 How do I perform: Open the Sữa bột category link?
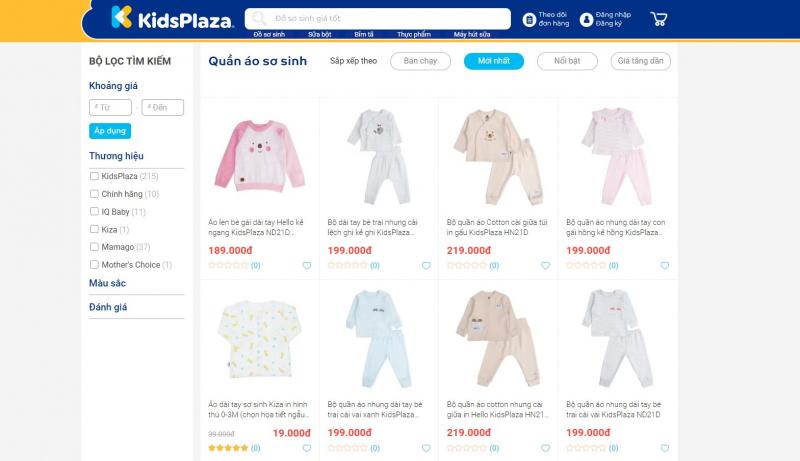pos(320,34)
